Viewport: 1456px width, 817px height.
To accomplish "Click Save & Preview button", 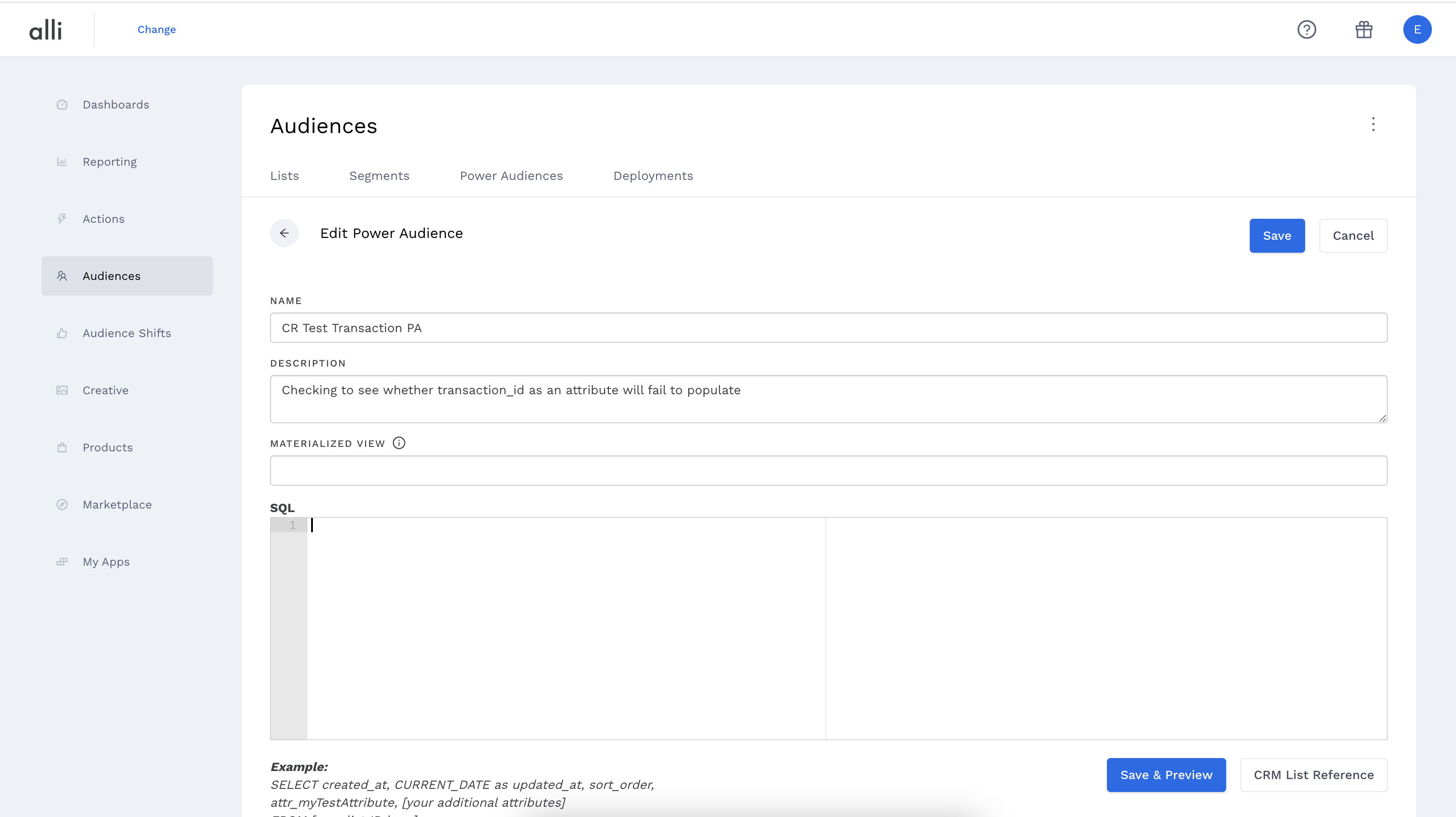I will click(x=1165, y=775).
